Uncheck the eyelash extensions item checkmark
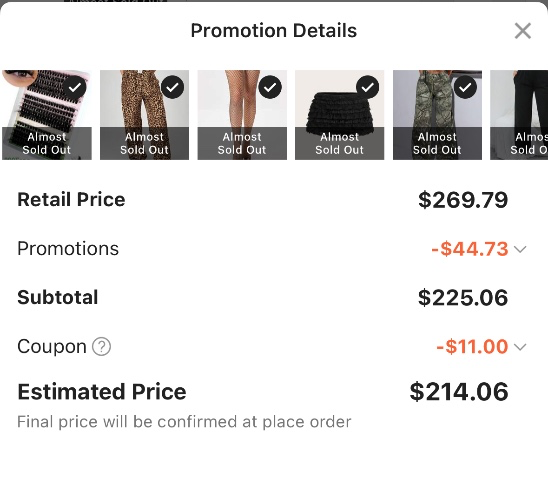 [74, 87]
